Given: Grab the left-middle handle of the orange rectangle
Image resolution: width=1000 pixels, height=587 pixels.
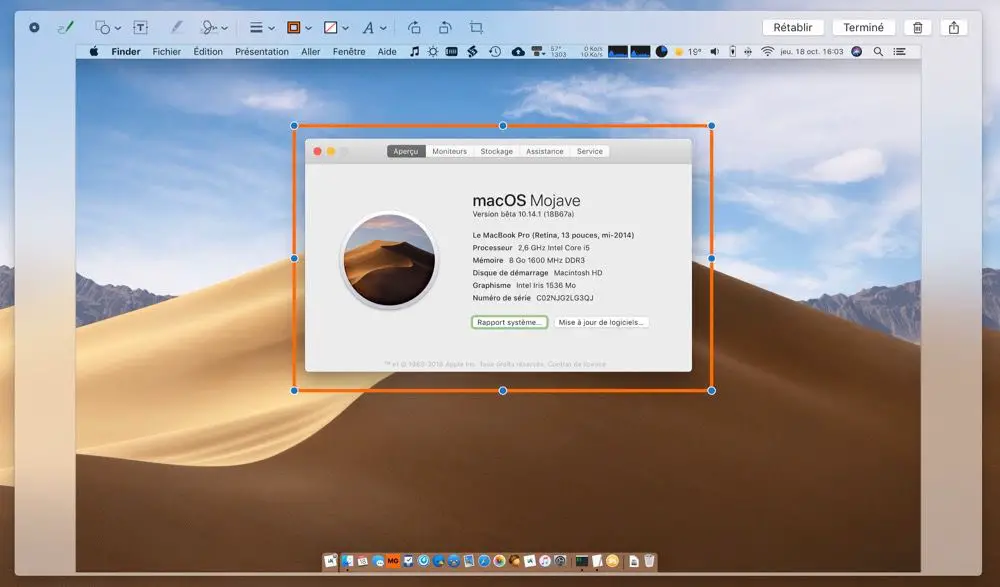Looking at the screenshot, I should (x=294, y=258).
